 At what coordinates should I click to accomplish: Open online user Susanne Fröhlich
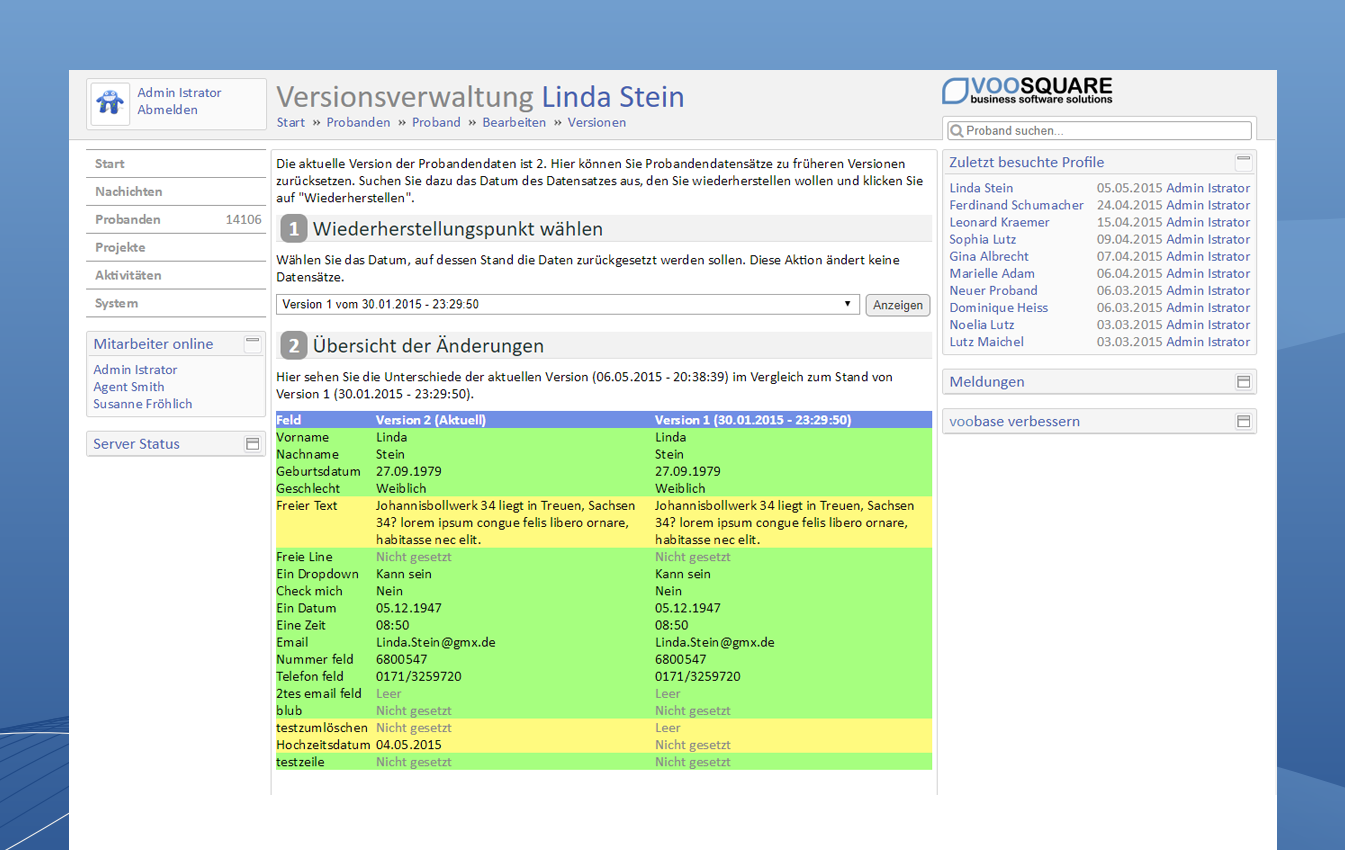click(143, 404)
